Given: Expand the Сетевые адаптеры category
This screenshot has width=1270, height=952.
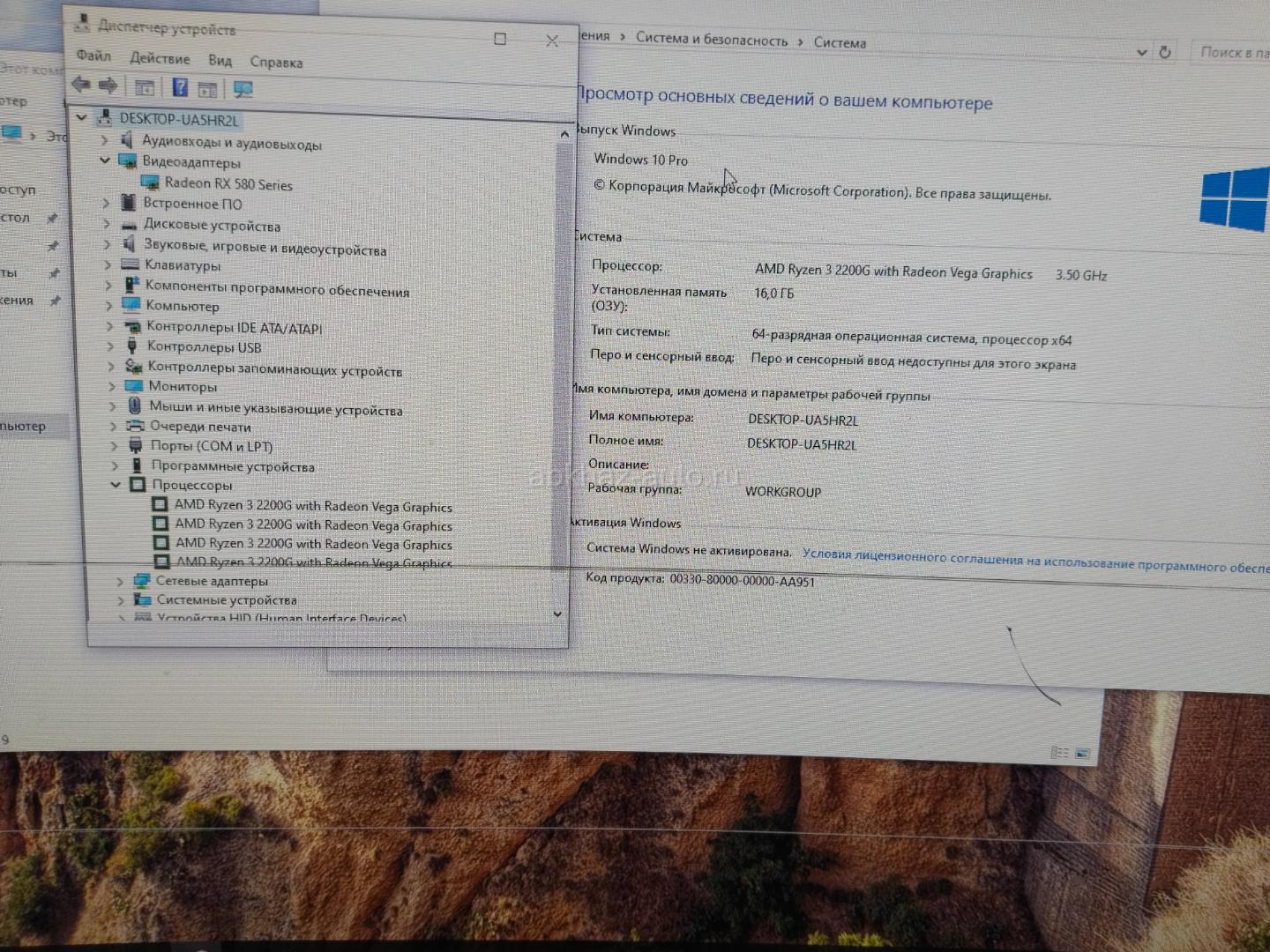Looking at the screenshot, I should [x=120, y=581].
